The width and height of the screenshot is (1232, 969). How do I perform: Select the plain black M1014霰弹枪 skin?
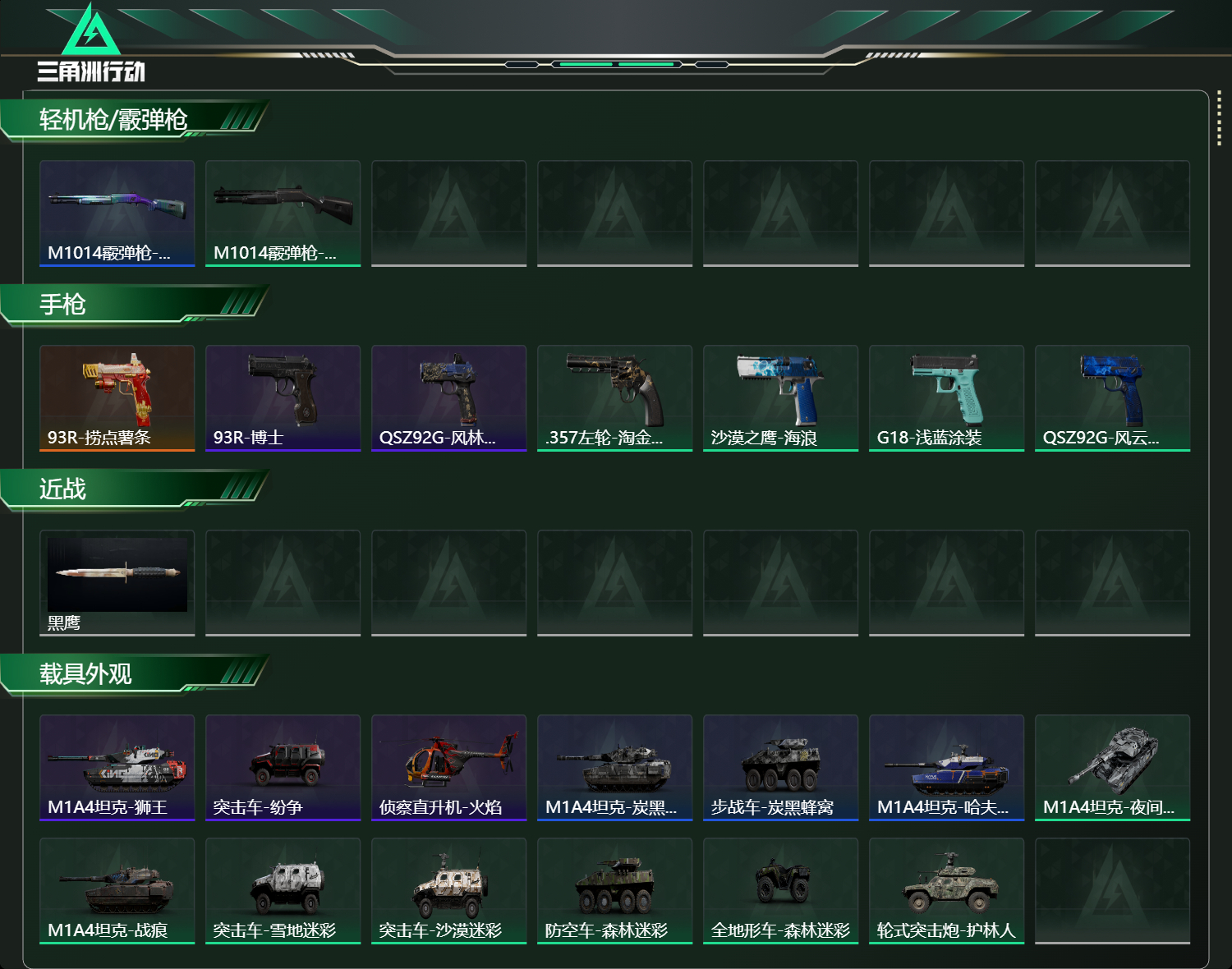[283, 214]
